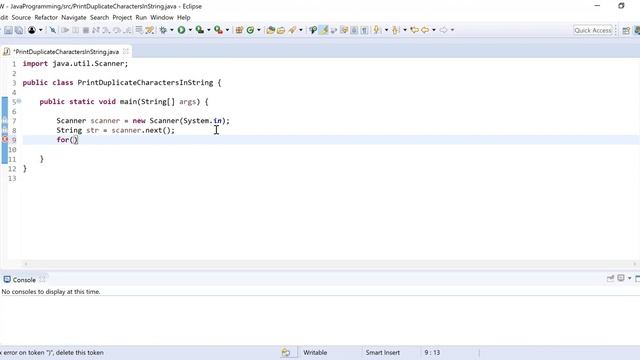Click the New Java Package icon

click(239, 30)
